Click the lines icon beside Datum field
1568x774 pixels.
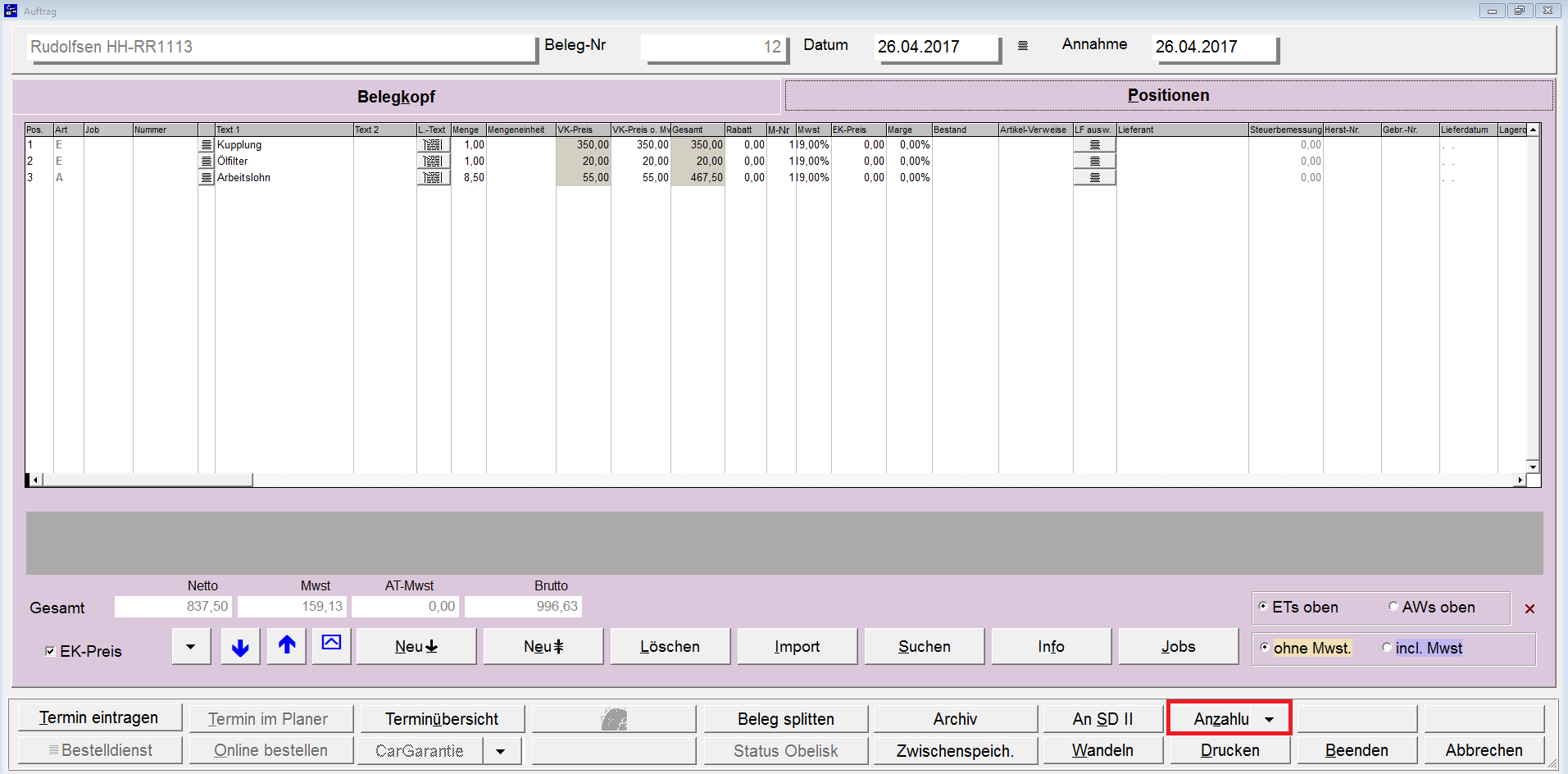(1023, 46)
